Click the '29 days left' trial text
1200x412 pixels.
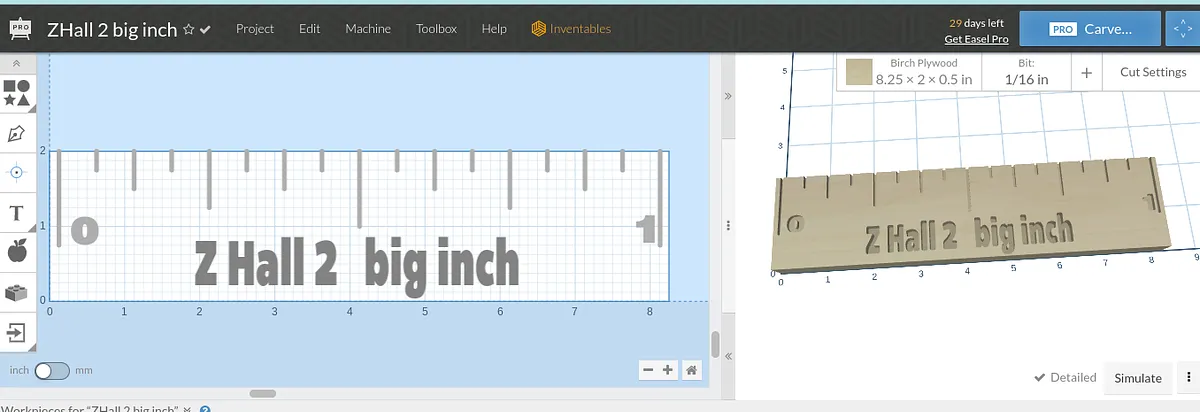point(976,22)
